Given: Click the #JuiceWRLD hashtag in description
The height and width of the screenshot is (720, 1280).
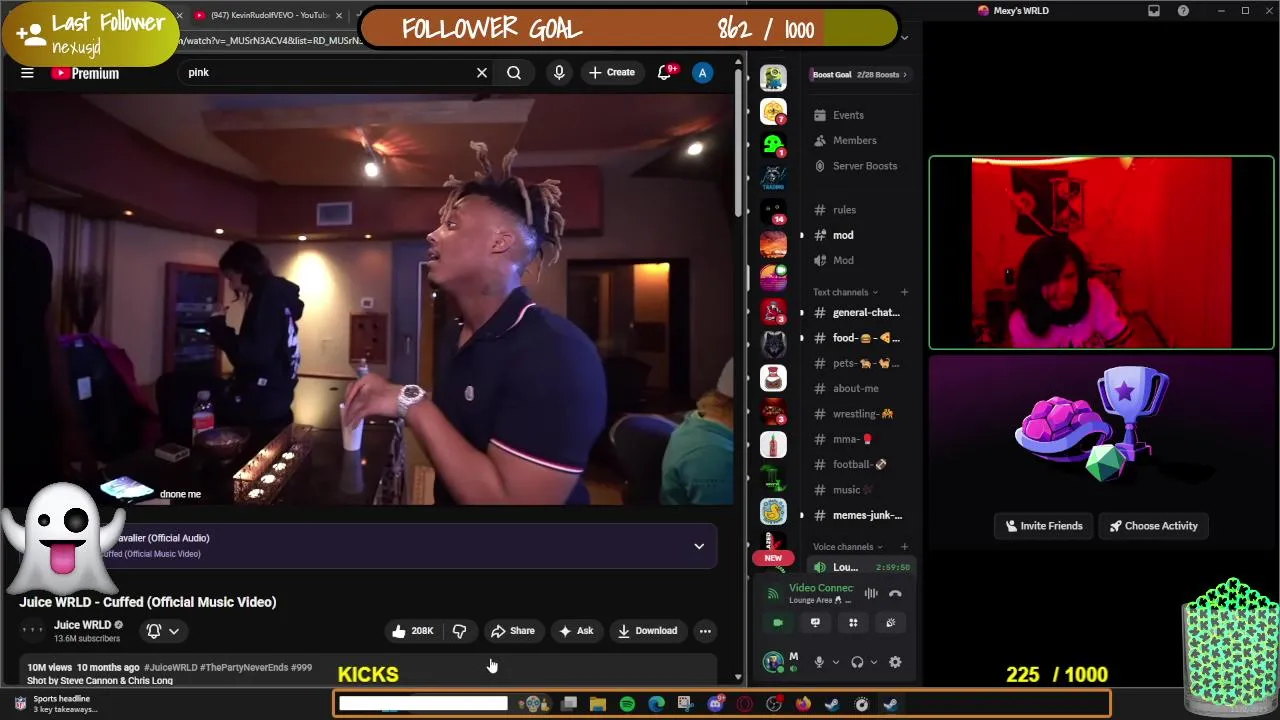Looking at the screenshot, I should (171, 667).
